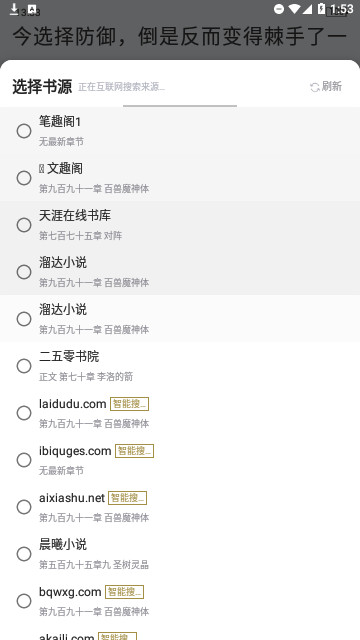Image resolution: width=360 pixels, height=640 pixels.
Task: Select the 笔趣阁1 radio button
Action: coord(24,131)
